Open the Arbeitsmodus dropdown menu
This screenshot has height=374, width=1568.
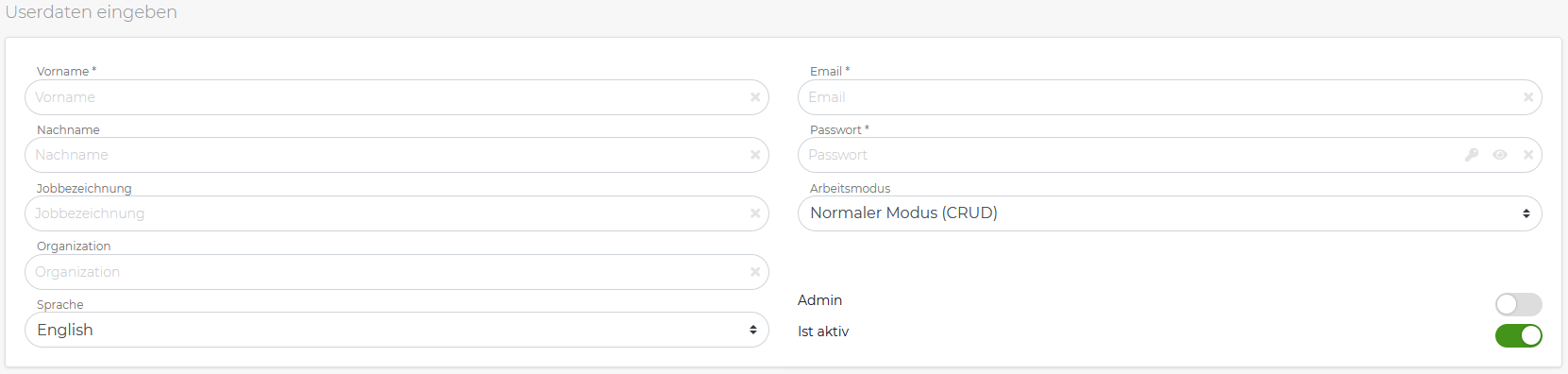click(x=1170, y=213)
